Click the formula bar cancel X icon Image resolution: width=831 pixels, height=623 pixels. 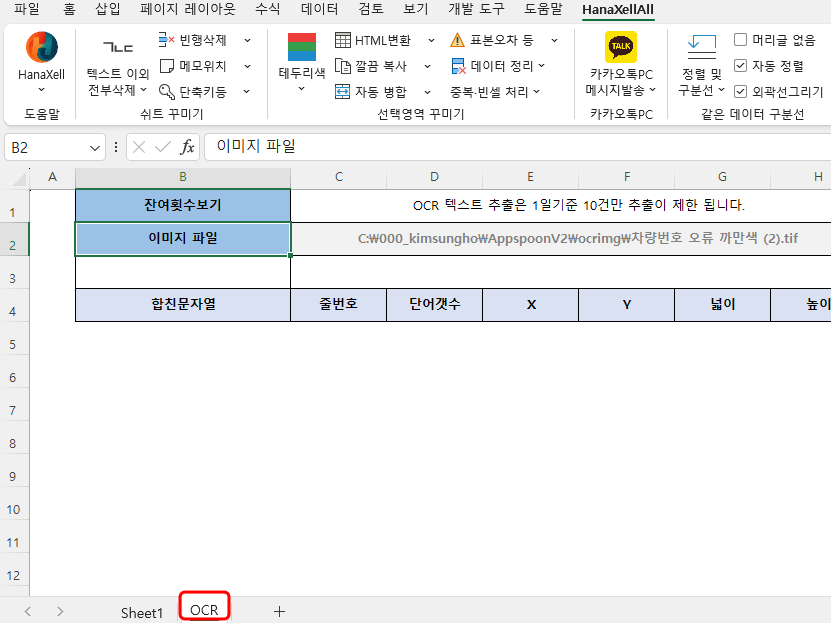click(x=139, y=147)
